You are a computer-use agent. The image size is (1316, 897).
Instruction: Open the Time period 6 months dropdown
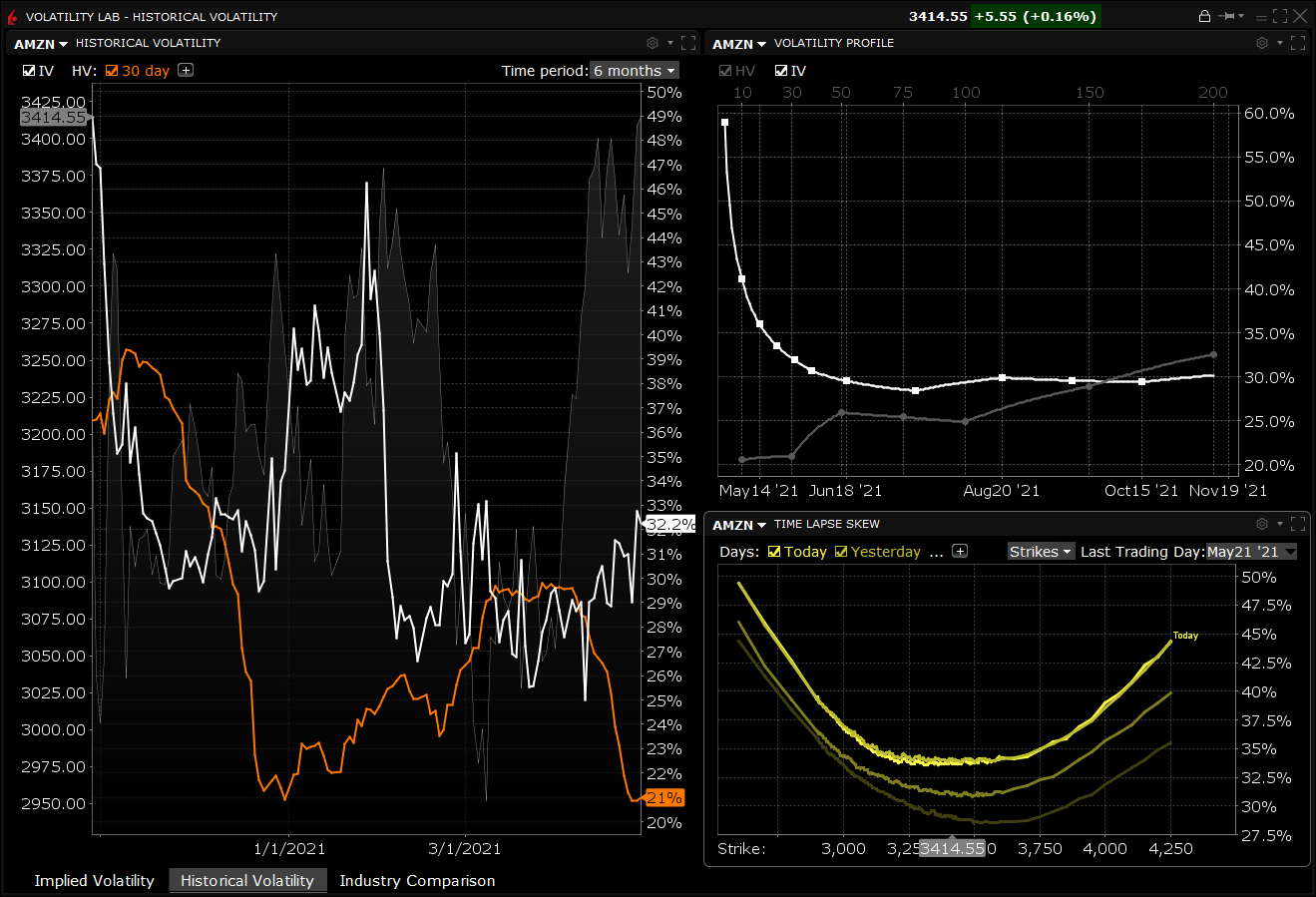pos(634,70)
